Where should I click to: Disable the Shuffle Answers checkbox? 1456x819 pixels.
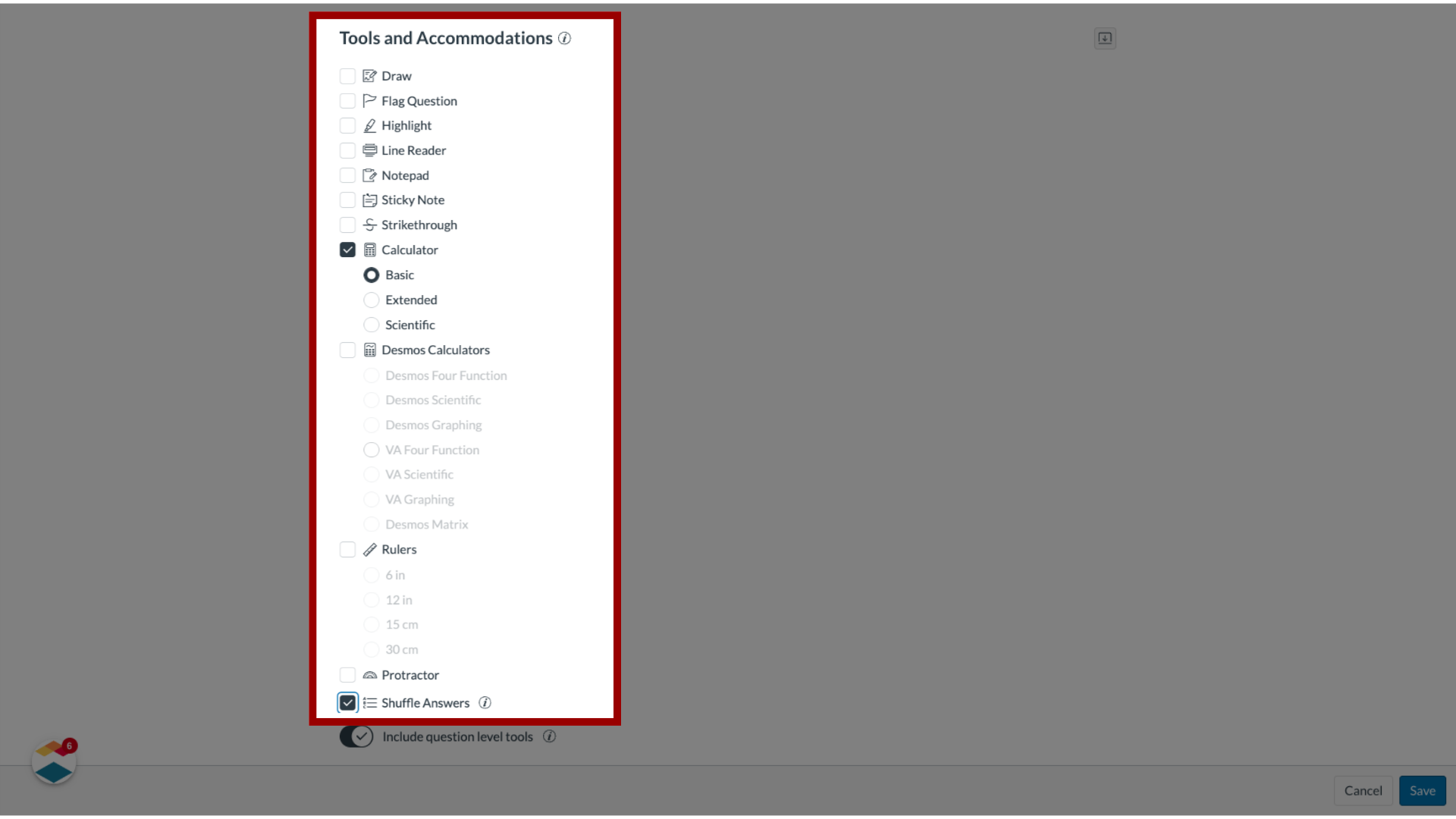(347, 702)
